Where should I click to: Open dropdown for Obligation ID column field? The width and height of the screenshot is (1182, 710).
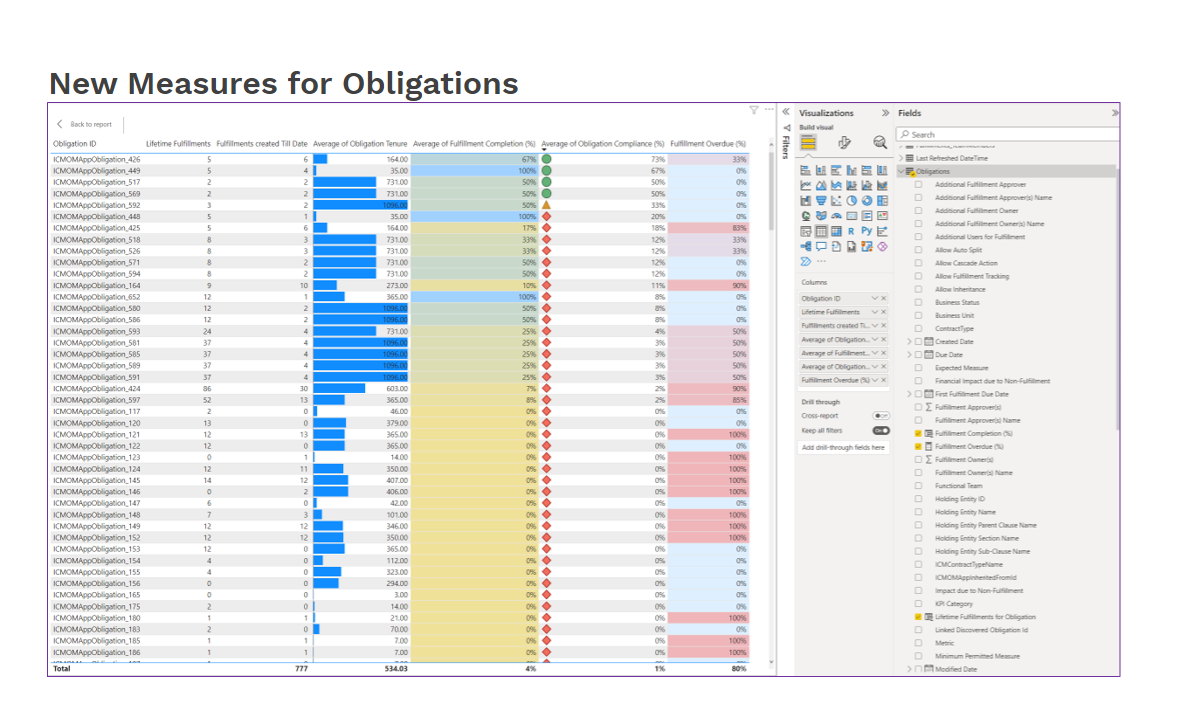pyautogui.click(x=874, y=298)
